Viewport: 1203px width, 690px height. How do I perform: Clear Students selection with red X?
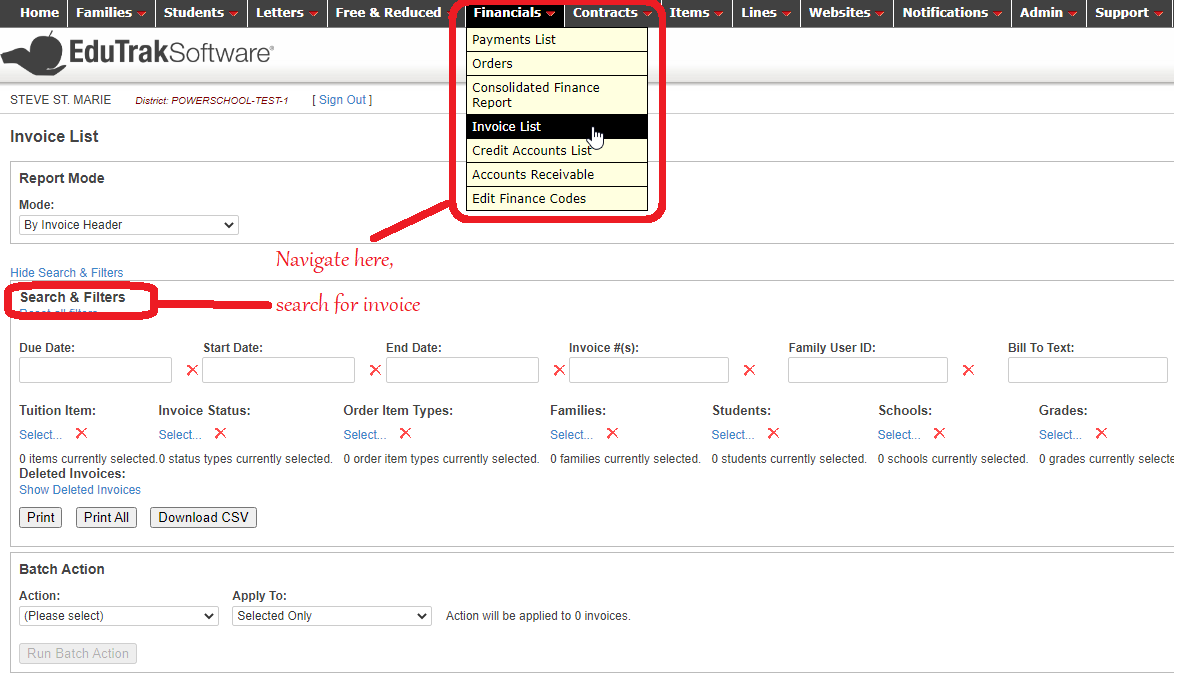(773, 433)
